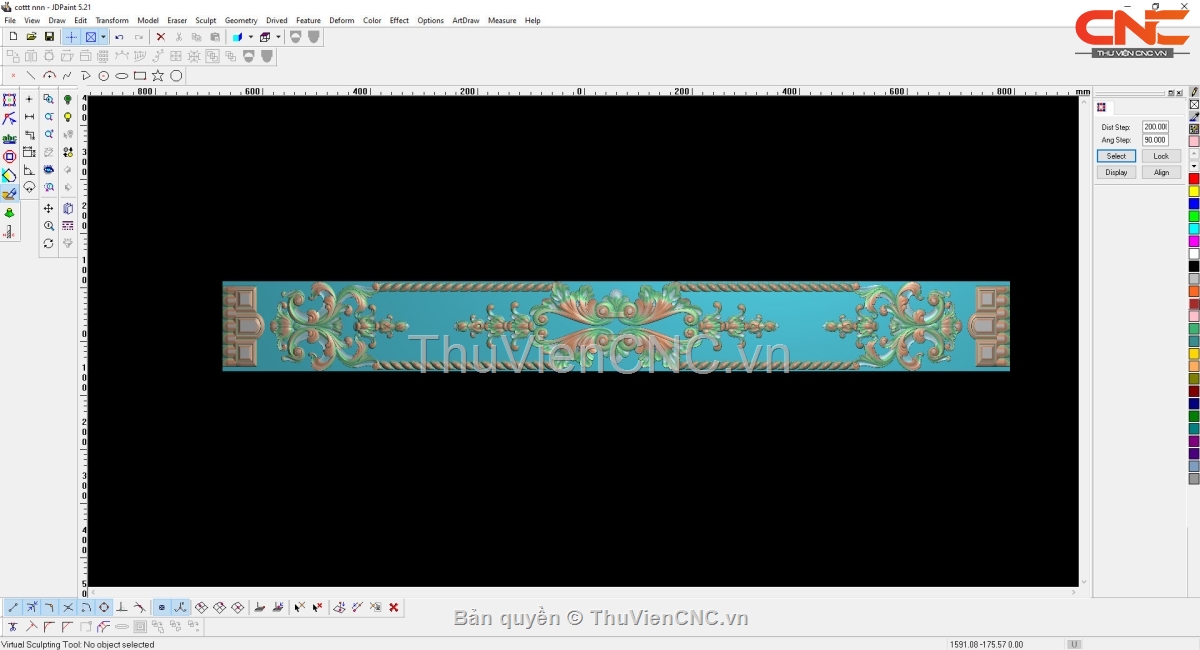Viewport: 1200px width, 650px height.
Task: Click the pan view arrows icon
Action: [x=48, y=209]
